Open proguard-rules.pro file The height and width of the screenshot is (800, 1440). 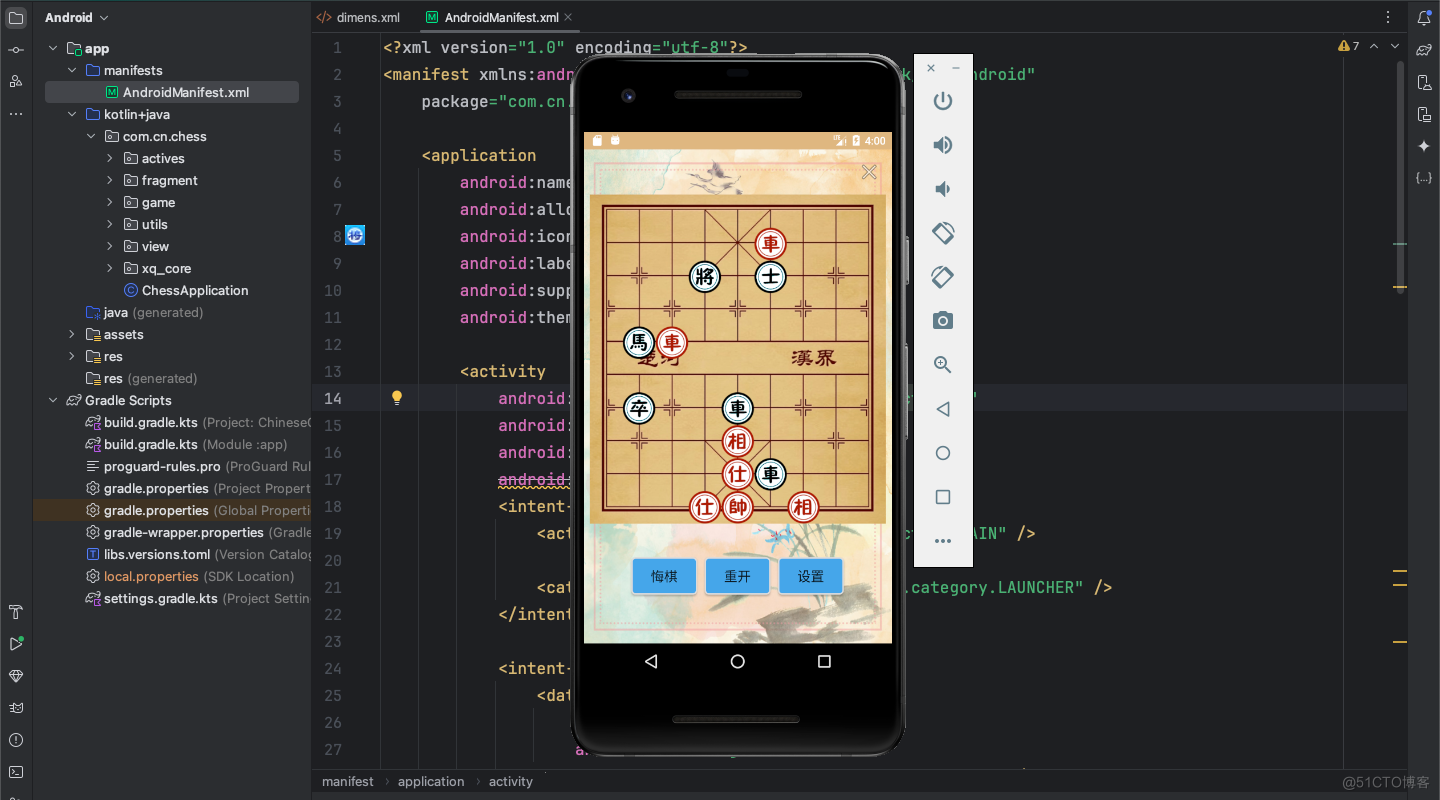(x=162, y=466)
